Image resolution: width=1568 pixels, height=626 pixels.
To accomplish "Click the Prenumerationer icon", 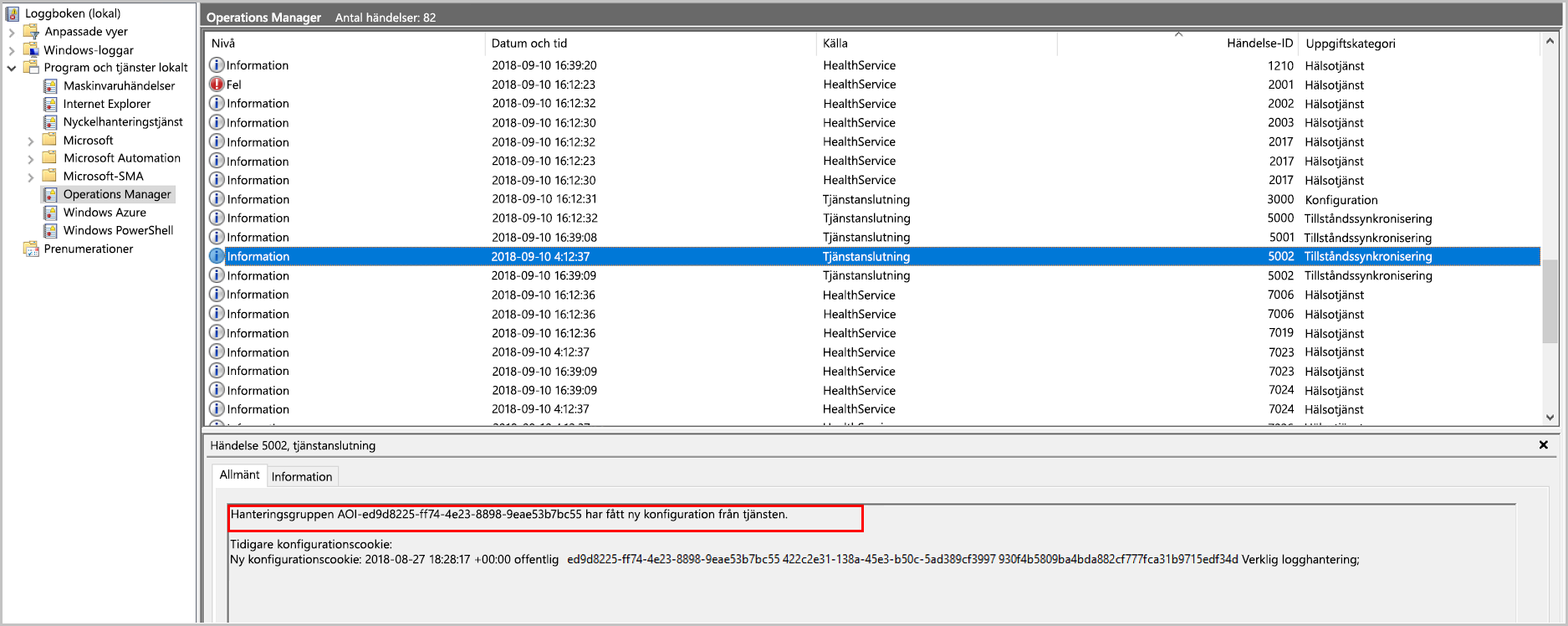I will tap(31, 249).
